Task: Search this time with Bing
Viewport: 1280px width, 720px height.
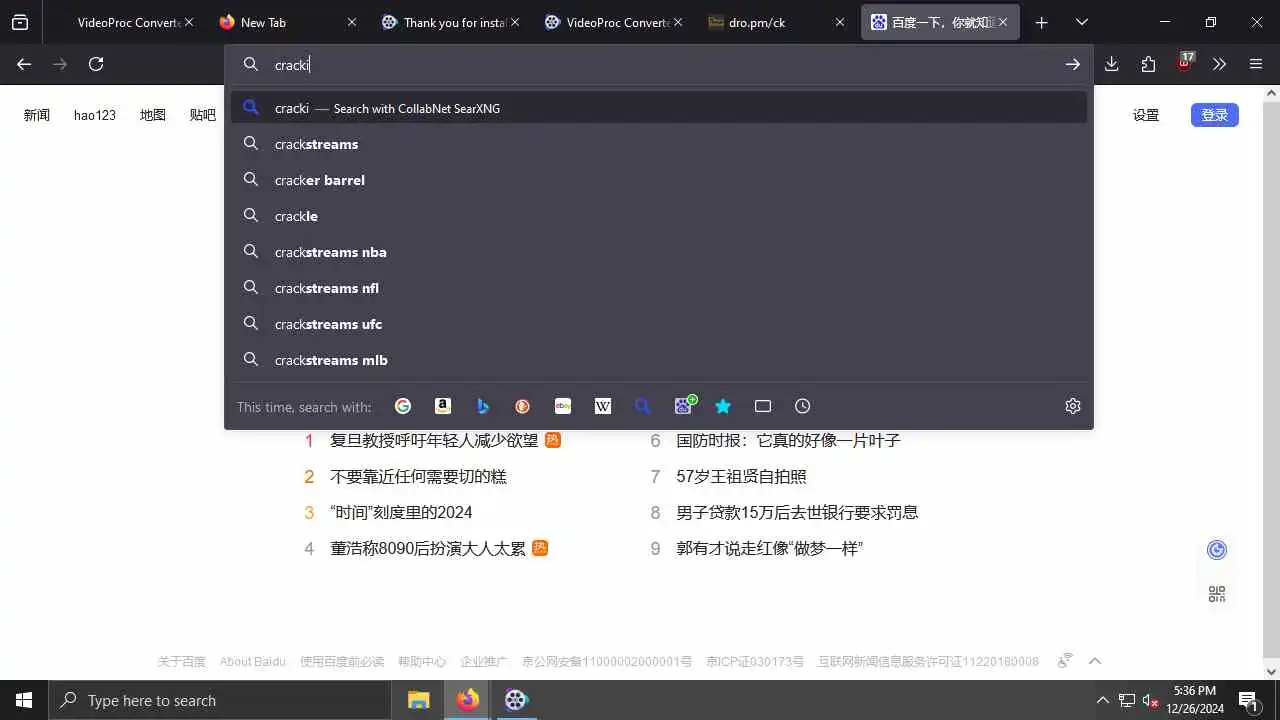Action: click(483, 406)
